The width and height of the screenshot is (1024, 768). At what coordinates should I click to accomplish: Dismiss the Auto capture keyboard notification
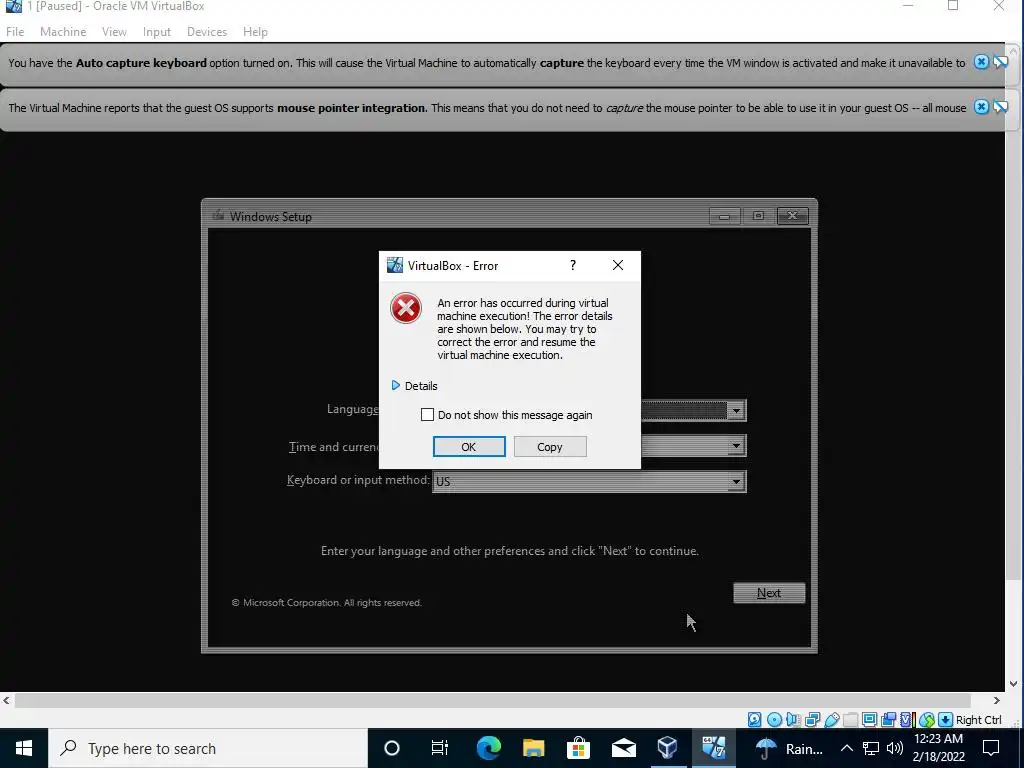[981, 62]
